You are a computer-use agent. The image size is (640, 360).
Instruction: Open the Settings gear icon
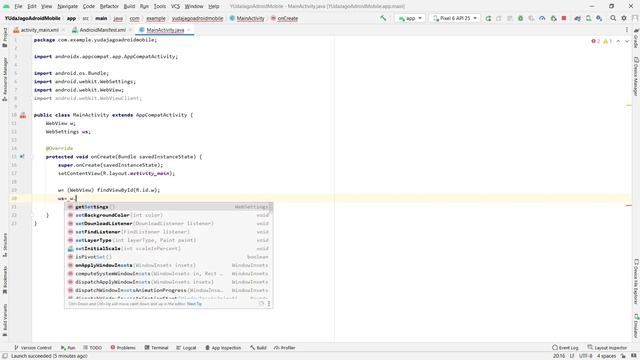(x=624, y=18)
